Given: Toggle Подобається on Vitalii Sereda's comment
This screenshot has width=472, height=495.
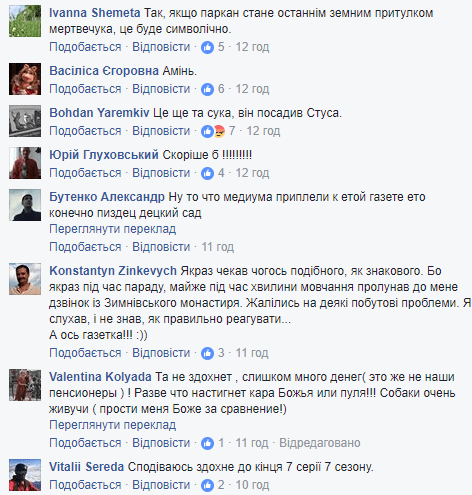Looking at the screenshot, I should pyautogui.click(x=85, y=485).
